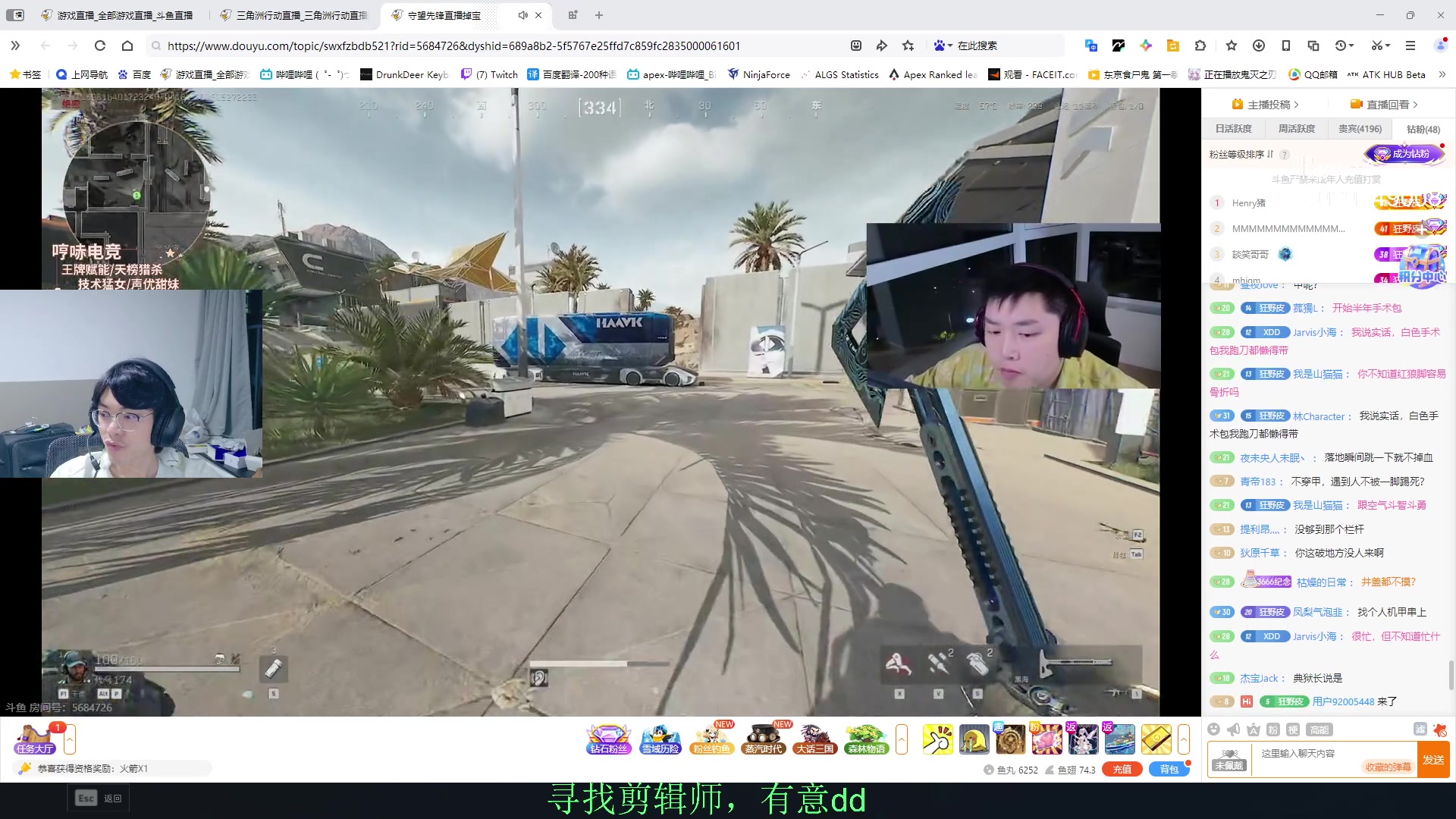Bookmark this page with the star-plus icon

coord(908,45)
